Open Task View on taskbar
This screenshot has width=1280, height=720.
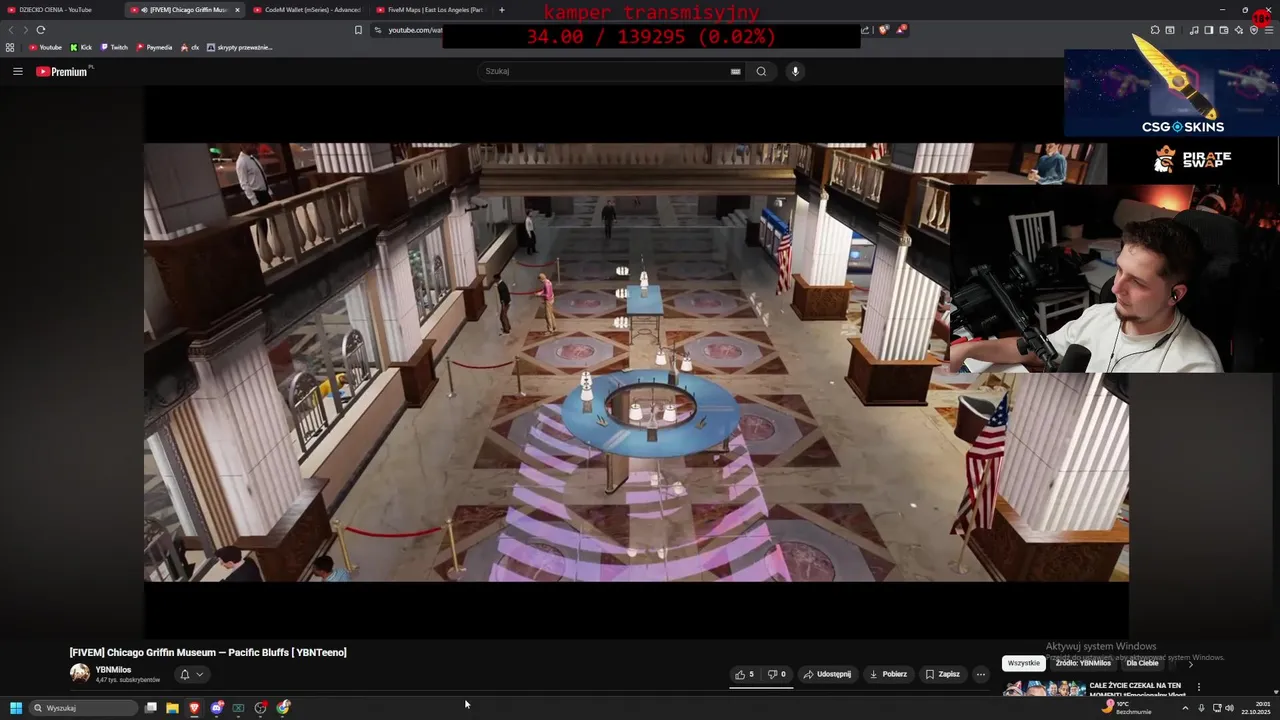pyautogui.click(x=150, y=708)
